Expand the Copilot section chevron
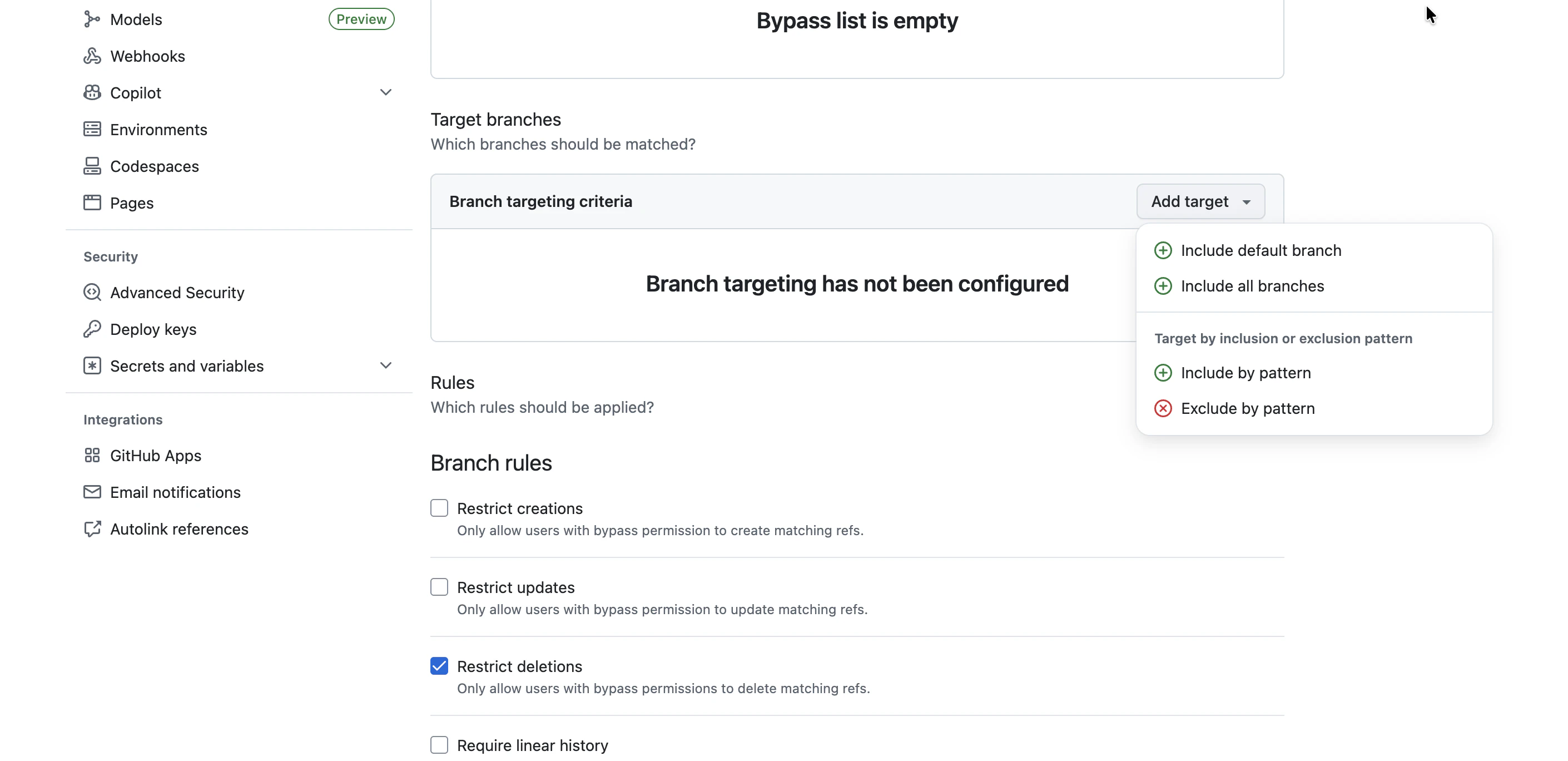 (x=385, y=92)
